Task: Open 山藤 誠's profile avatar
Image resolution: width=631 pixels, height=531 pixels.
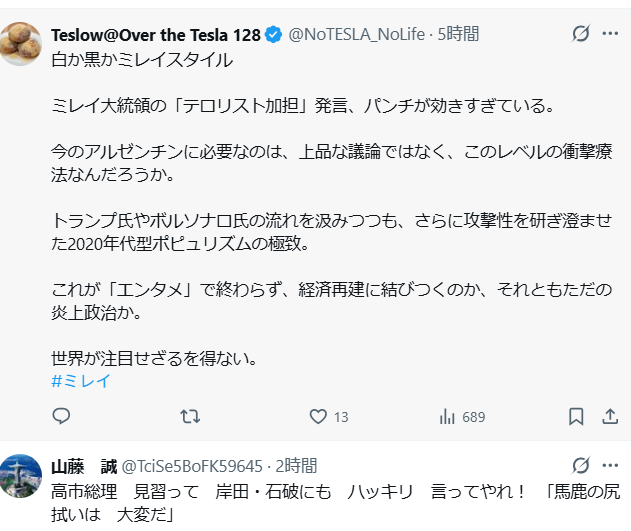Action: click(20, 474)
